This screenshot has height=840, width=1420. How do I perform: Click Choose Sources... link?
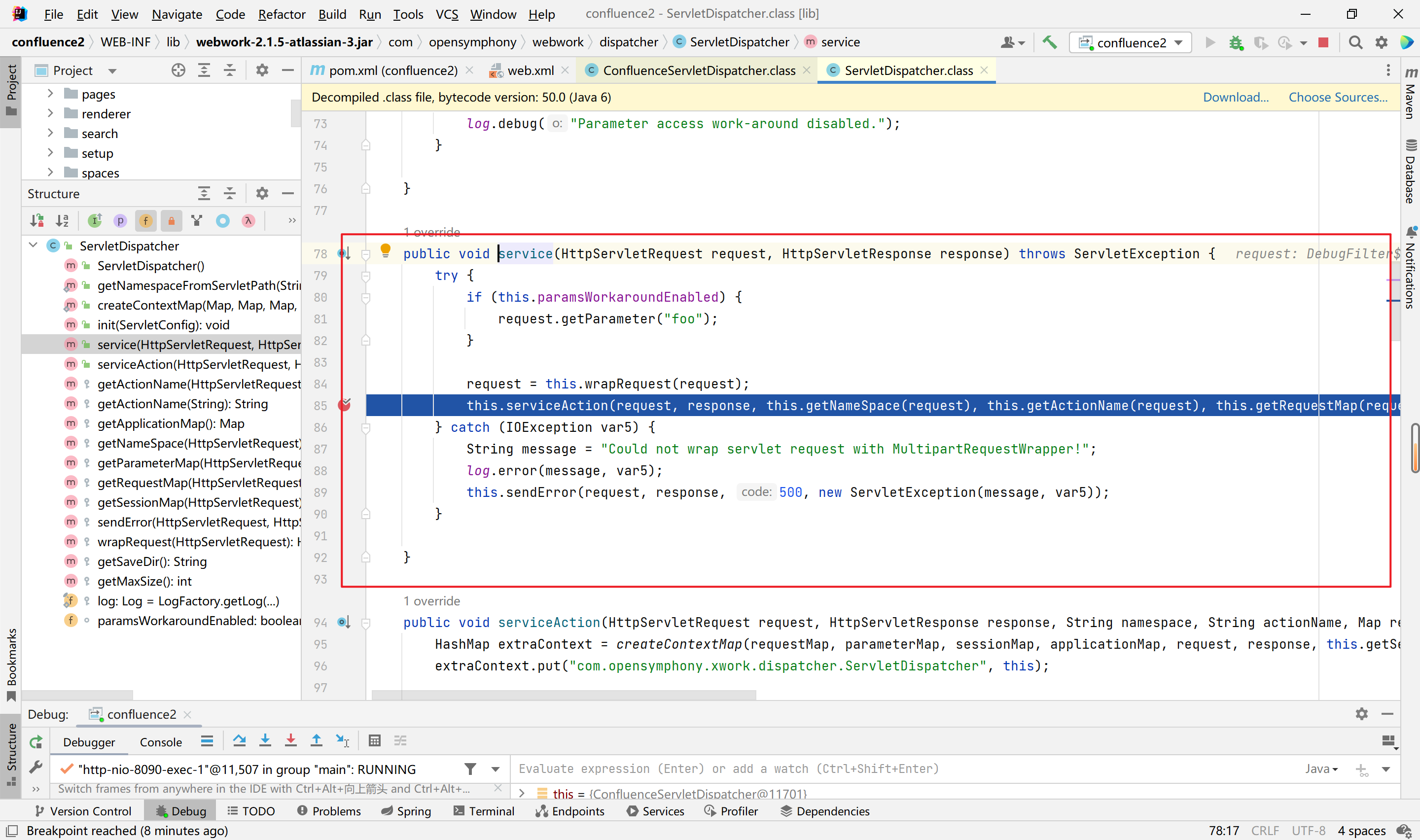click(1337, 97)
